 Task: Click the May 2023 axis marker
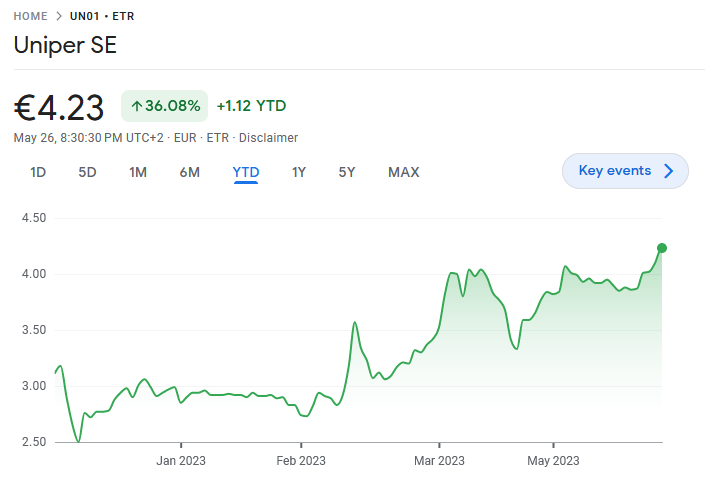(553, 461)
